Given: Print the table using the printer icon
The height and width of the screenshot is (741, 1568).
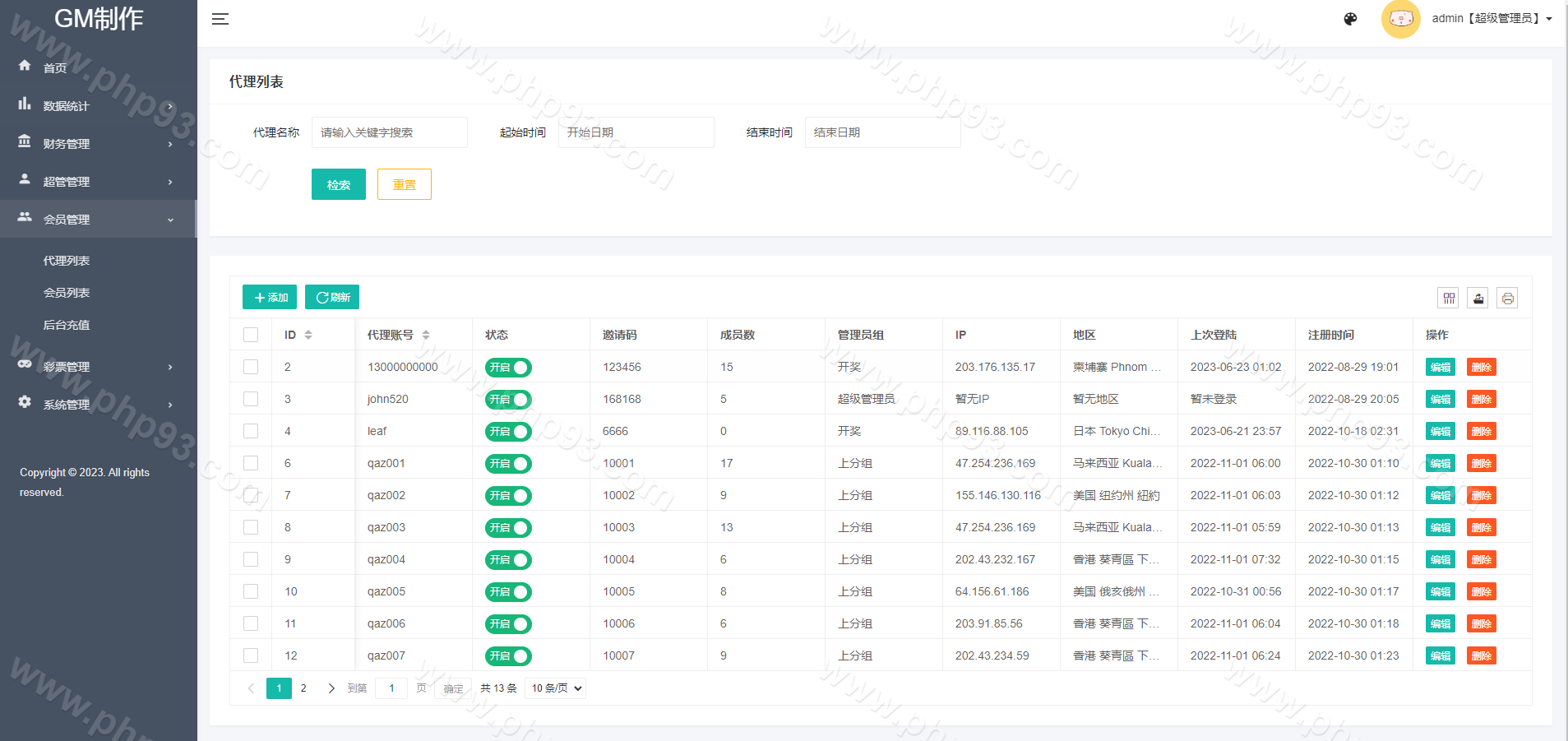Looking at the screenshot, I should coord(1507,298).
